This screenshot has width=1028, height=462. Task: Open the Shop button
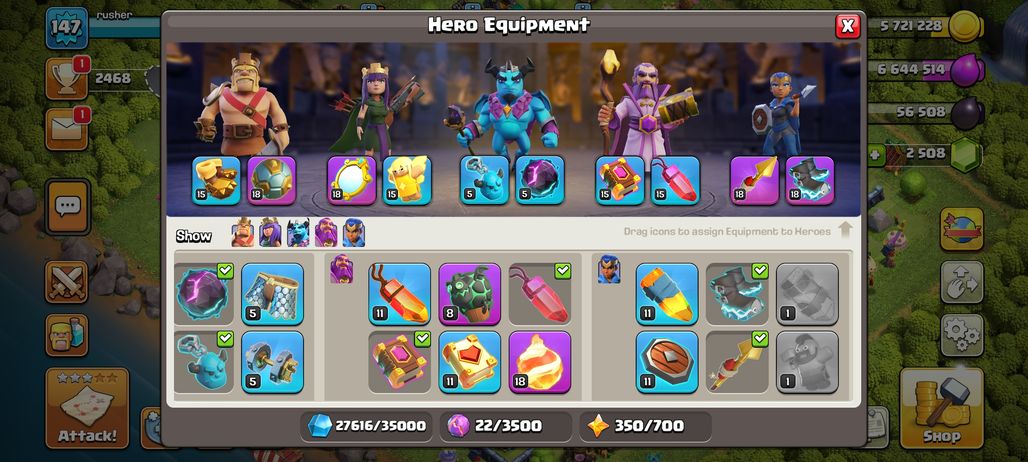pyautogui.click(x=941, y=408)
